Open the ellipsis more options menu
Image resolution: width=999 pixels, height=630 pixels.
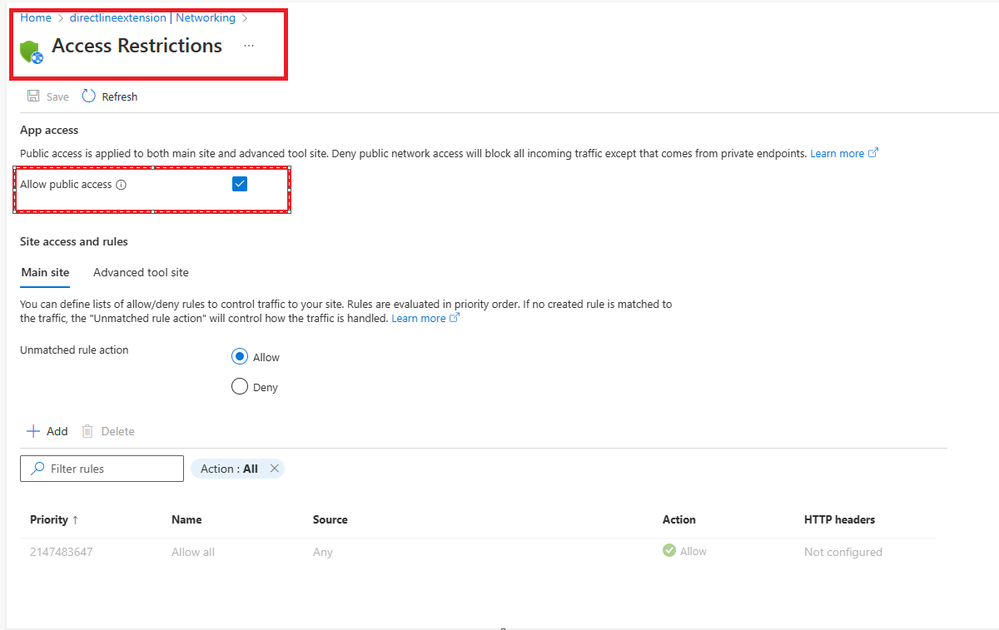(x=249, y=46)
